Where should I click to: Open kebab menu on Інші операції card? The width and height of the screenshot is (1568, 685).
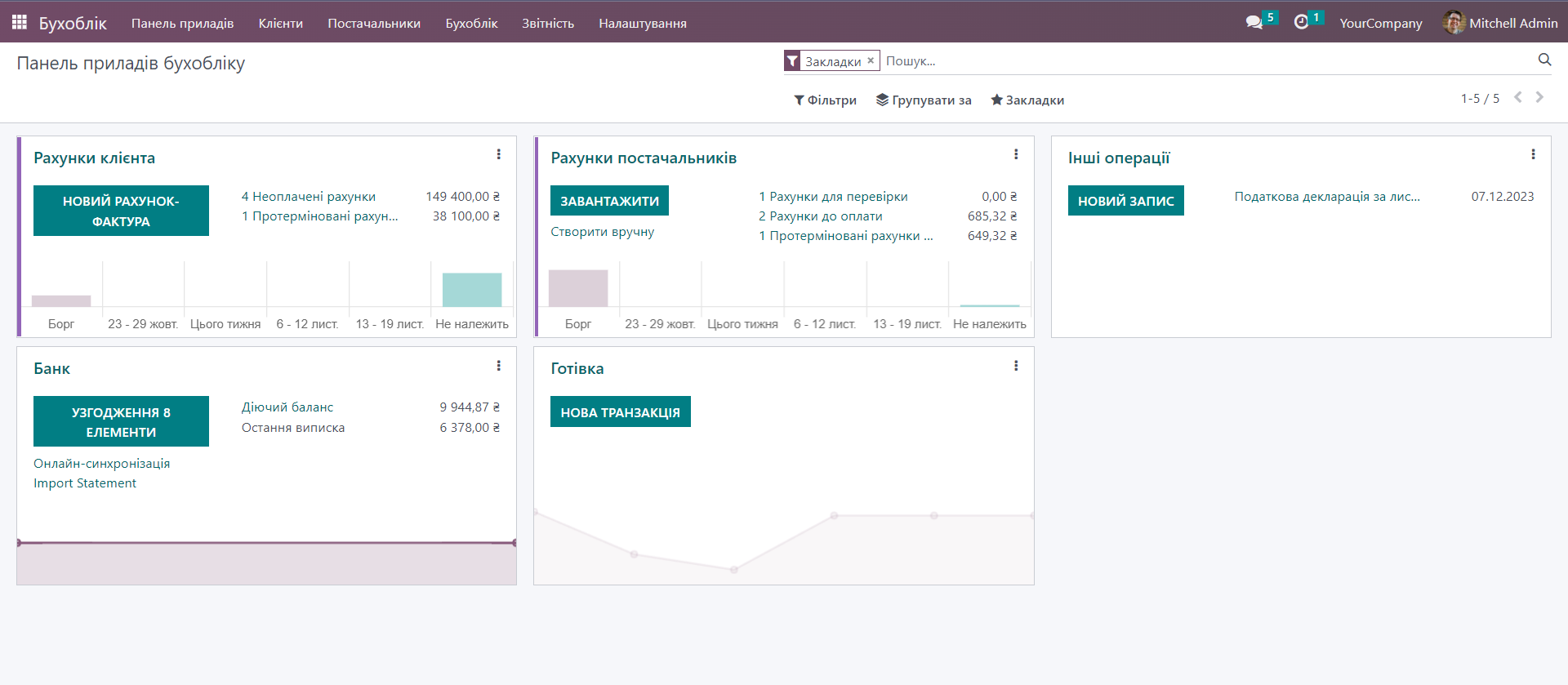[1533, 154]
